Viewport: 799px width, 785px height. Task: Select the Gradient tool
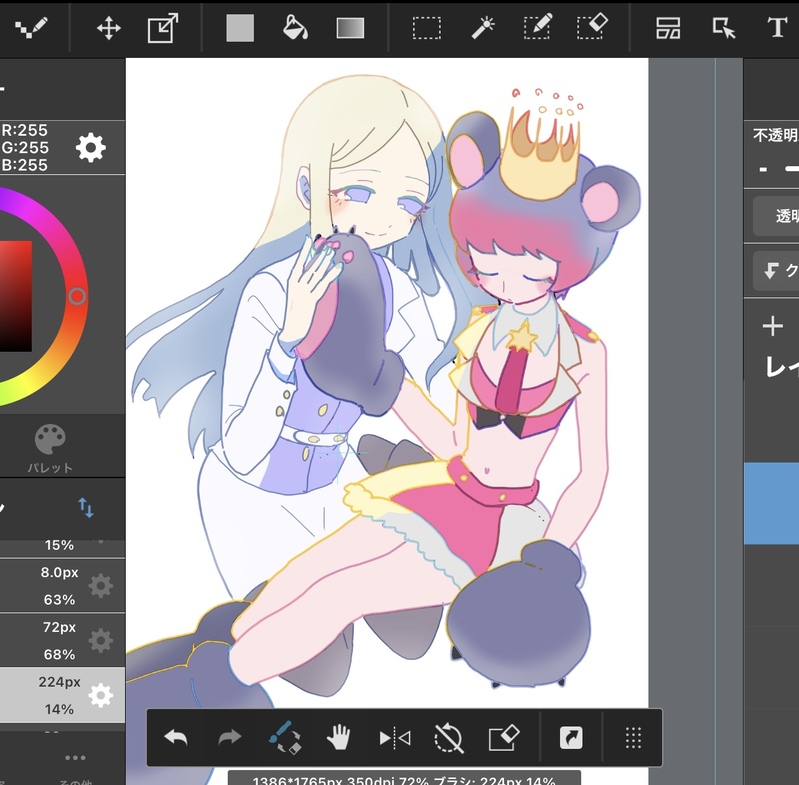pos(350,28)
